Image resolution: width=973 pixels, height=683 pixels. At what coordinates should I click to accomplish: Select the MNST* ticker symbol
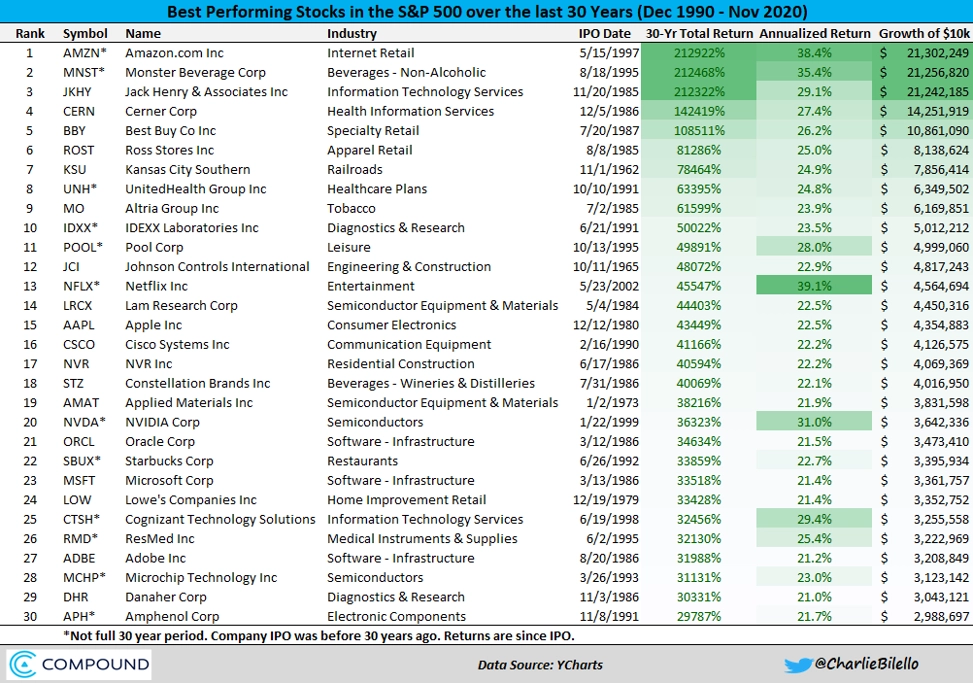[x=84, y=73]
